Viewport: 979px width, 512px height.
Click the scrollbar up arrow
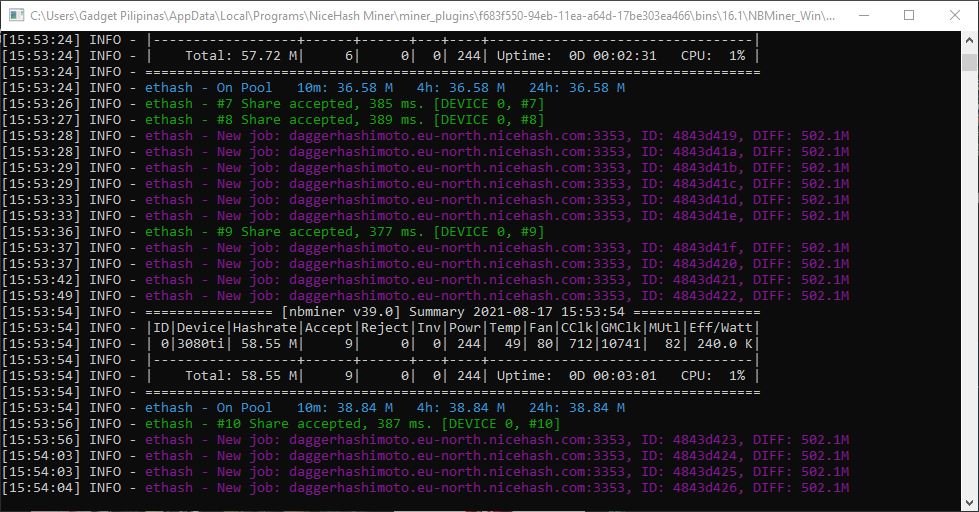point(969,39)
